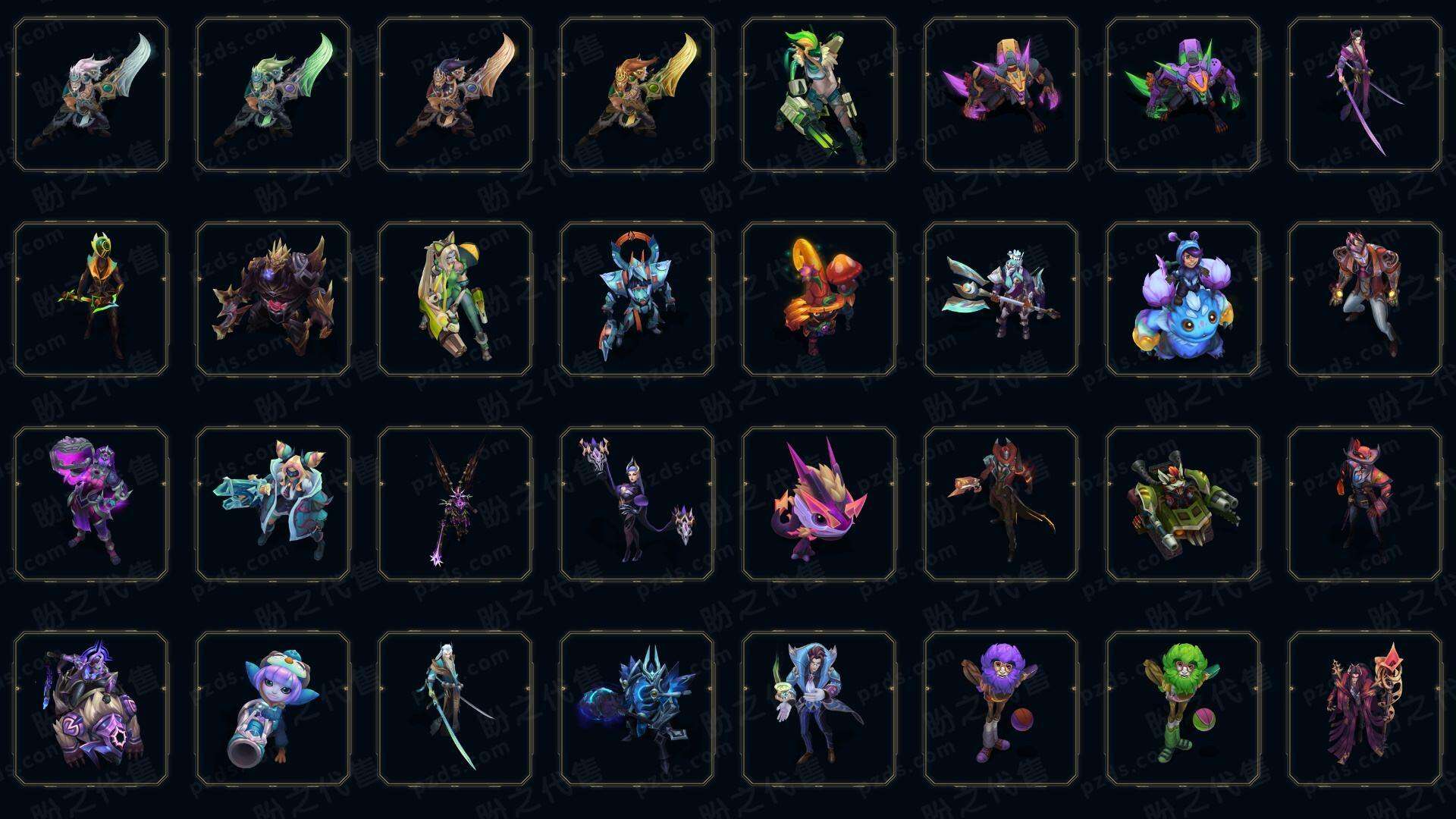The image size is (1456, 819).
Task: Select the pink skull-headed purple skin
Action: pyautogui.click(x=91, y=504)
